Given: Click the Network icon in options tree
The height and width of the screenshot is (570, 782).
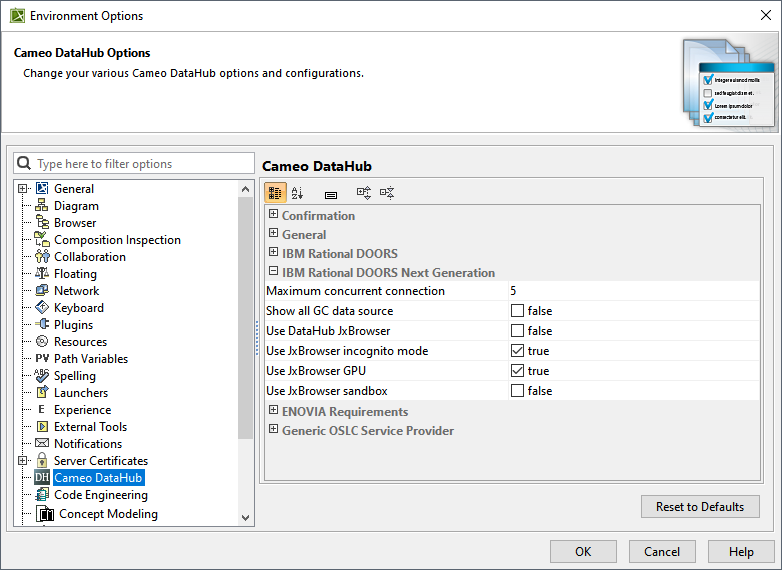Looking at the screenshot, I should click(x=42, y=291).
